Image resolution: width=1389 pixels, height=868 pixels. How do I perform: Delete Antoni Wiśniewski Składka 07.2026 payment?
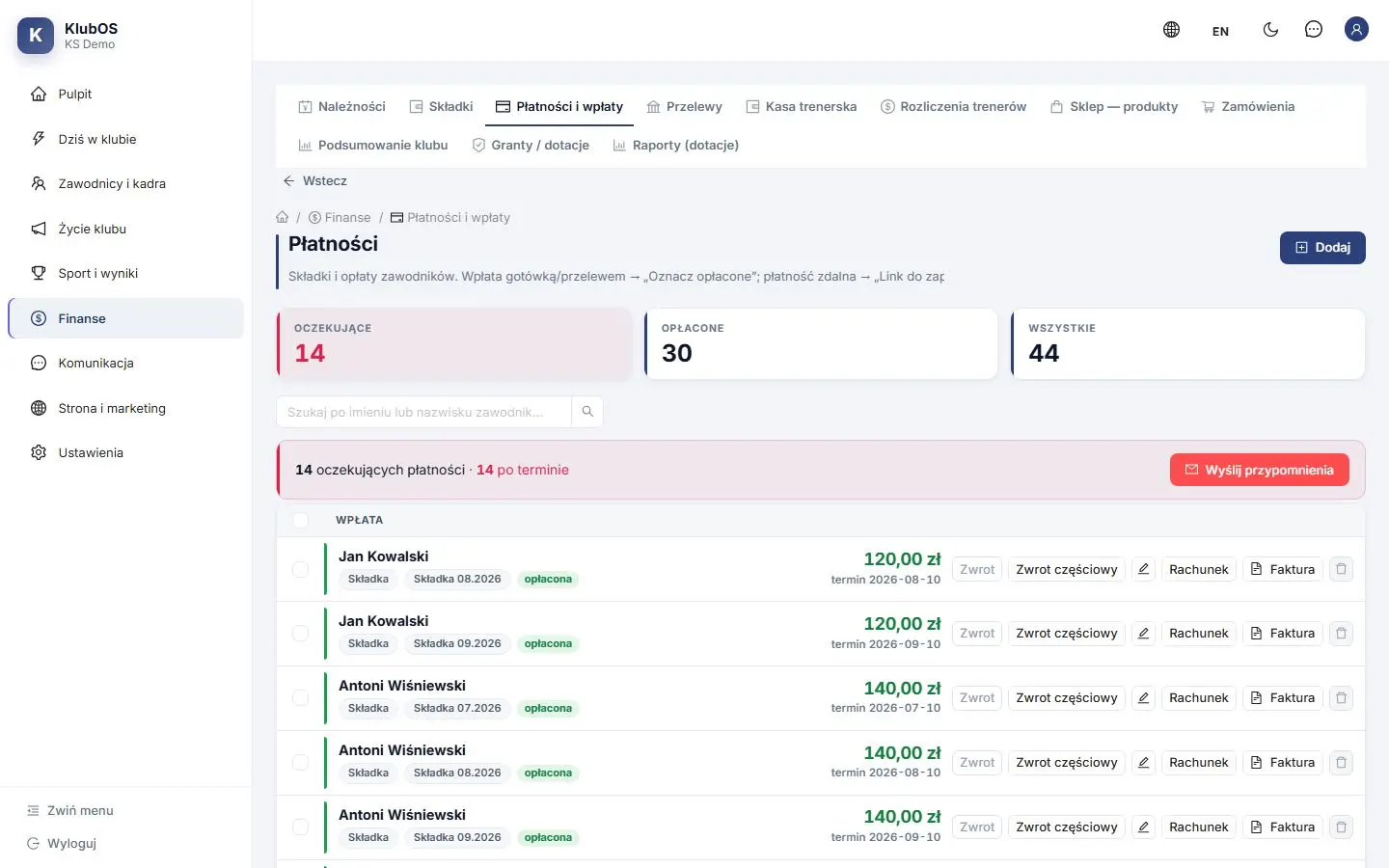(1341, 698)
